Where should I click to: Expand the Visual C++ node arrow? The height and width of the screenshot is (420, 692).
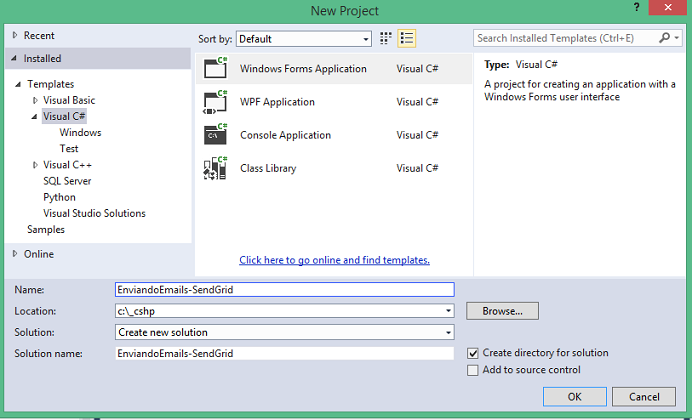pos(35,165)
